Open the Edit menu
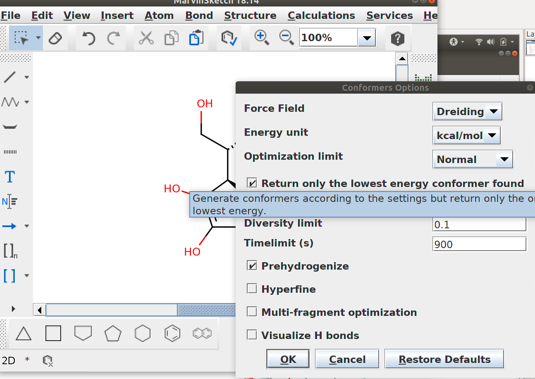535x379 pixels. [x=42, y=15]
